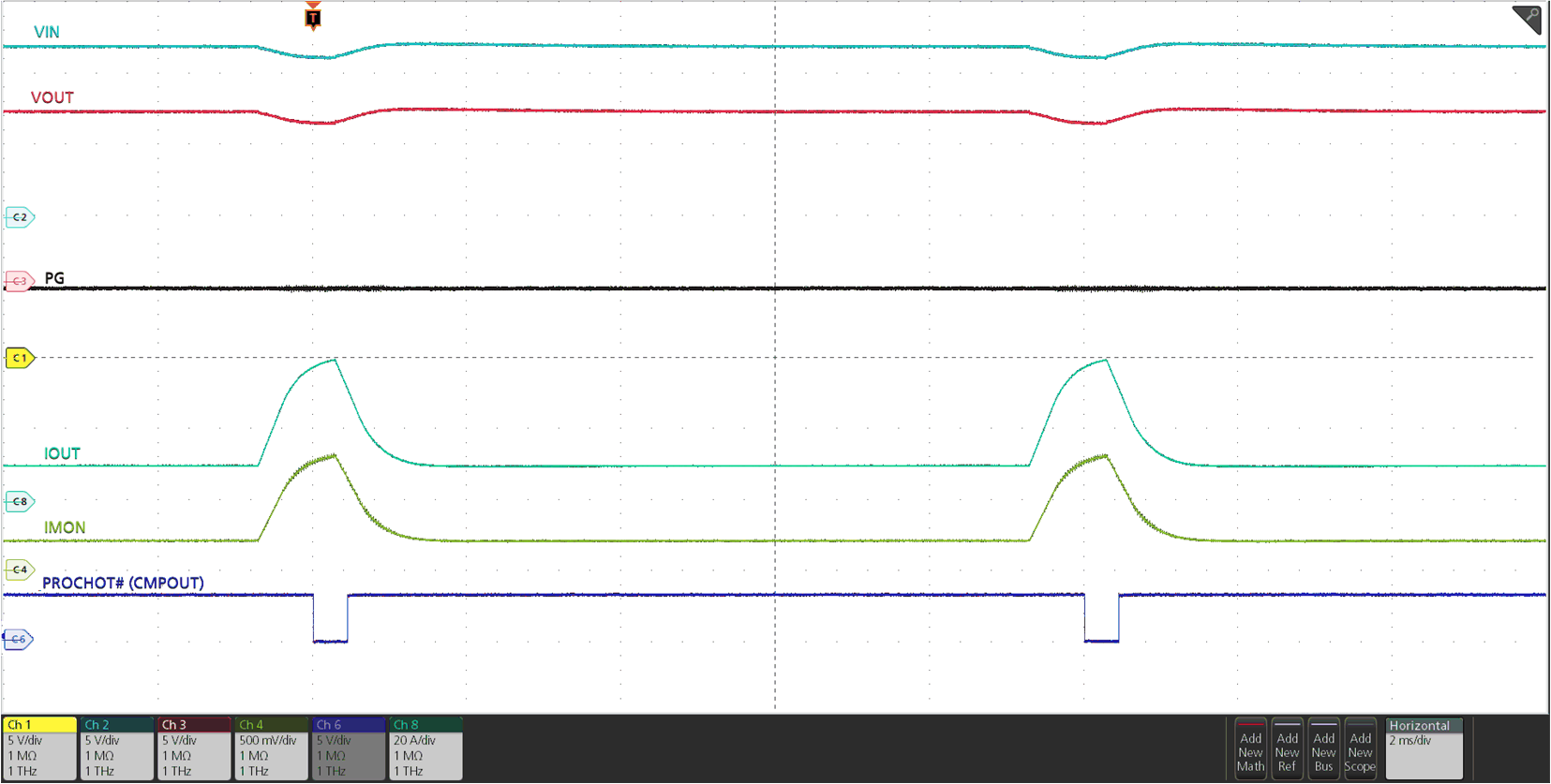Open Horizontal 2 ms/div badge
Screen dimensions: 1551x784
tap(1424, 748)
